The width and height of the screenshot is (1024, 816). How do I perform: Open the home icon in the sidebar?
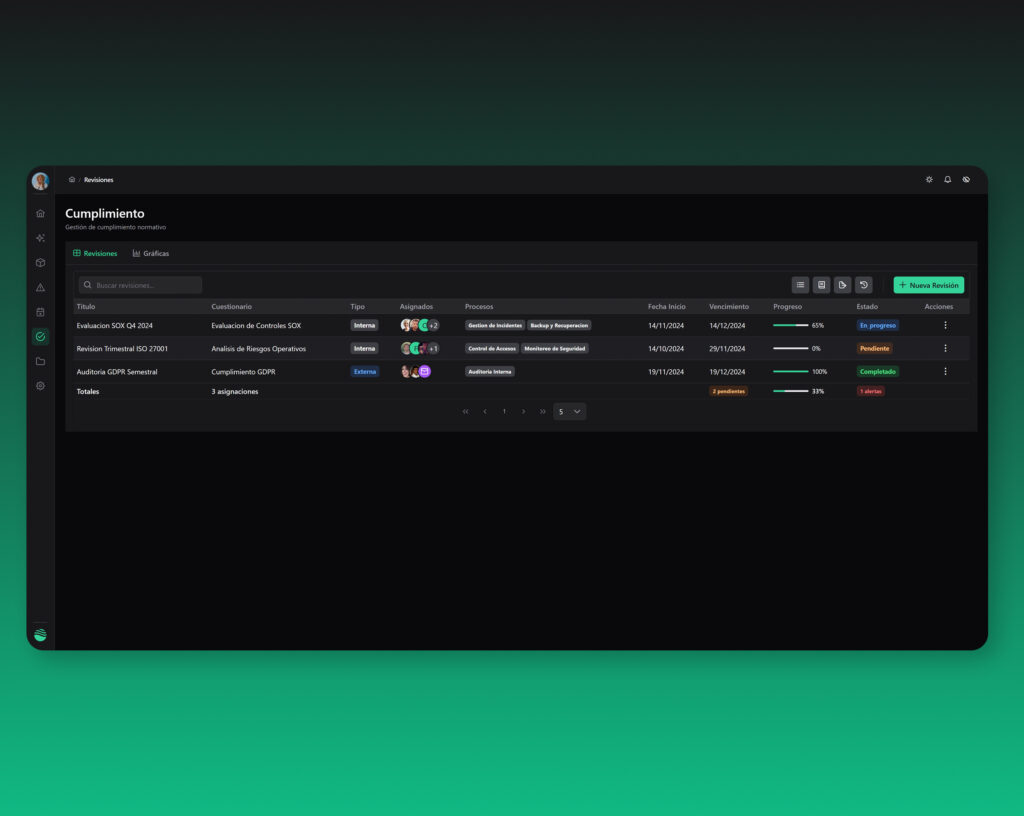click(40, 213)
